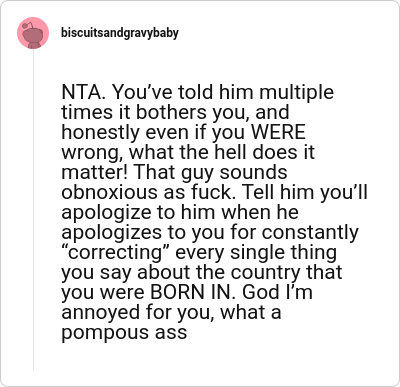The image size is (400, 387).
Task: Click the line "apologizes to you for constantly"
Action: [210, 232]
